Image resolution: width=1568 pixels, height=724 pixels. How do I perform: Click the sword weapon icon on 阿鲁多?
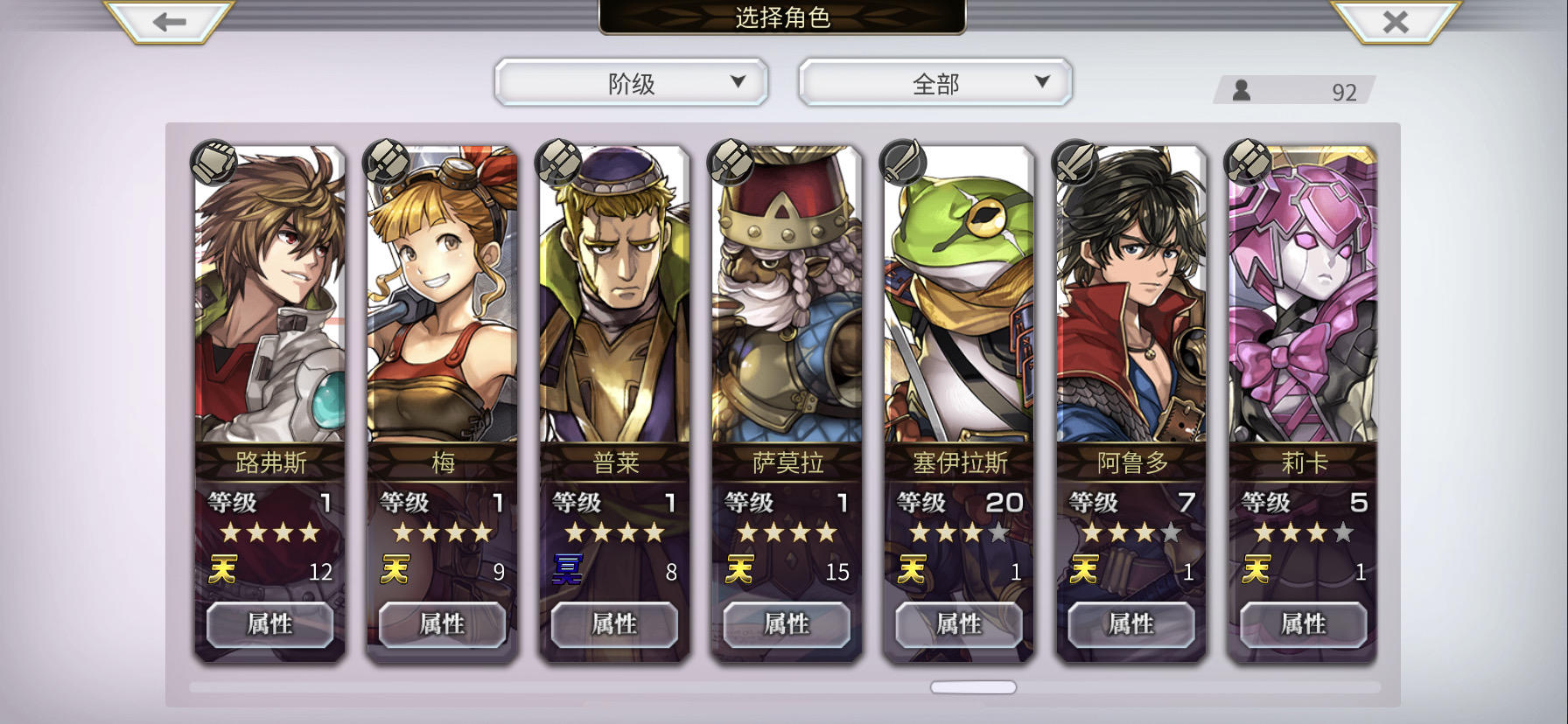(1075, 162)
